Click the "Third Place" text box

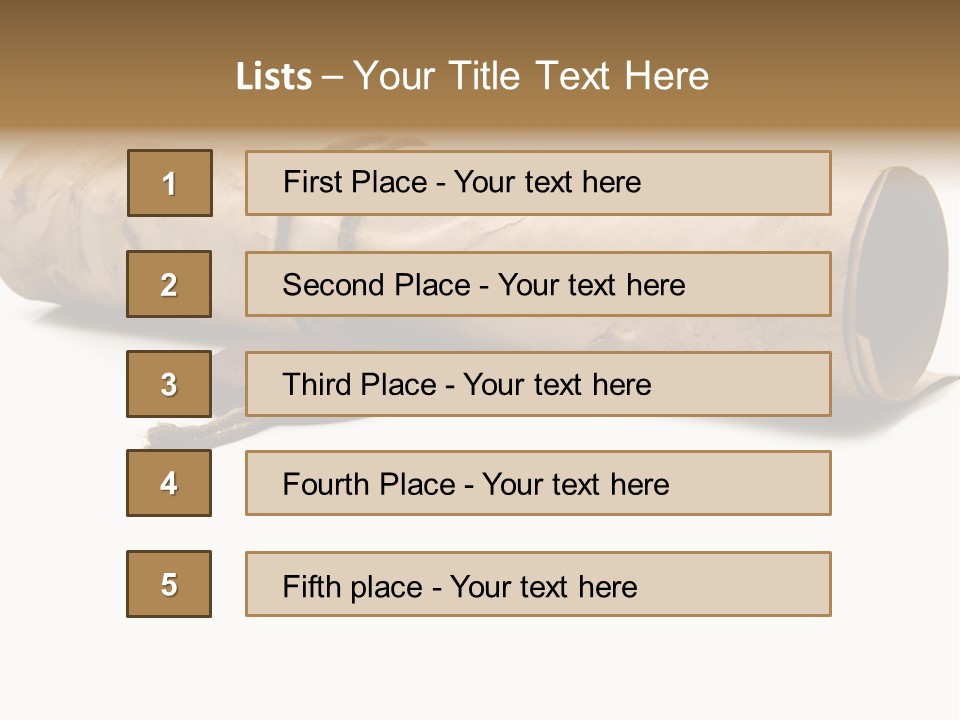[x=538, y=384]
